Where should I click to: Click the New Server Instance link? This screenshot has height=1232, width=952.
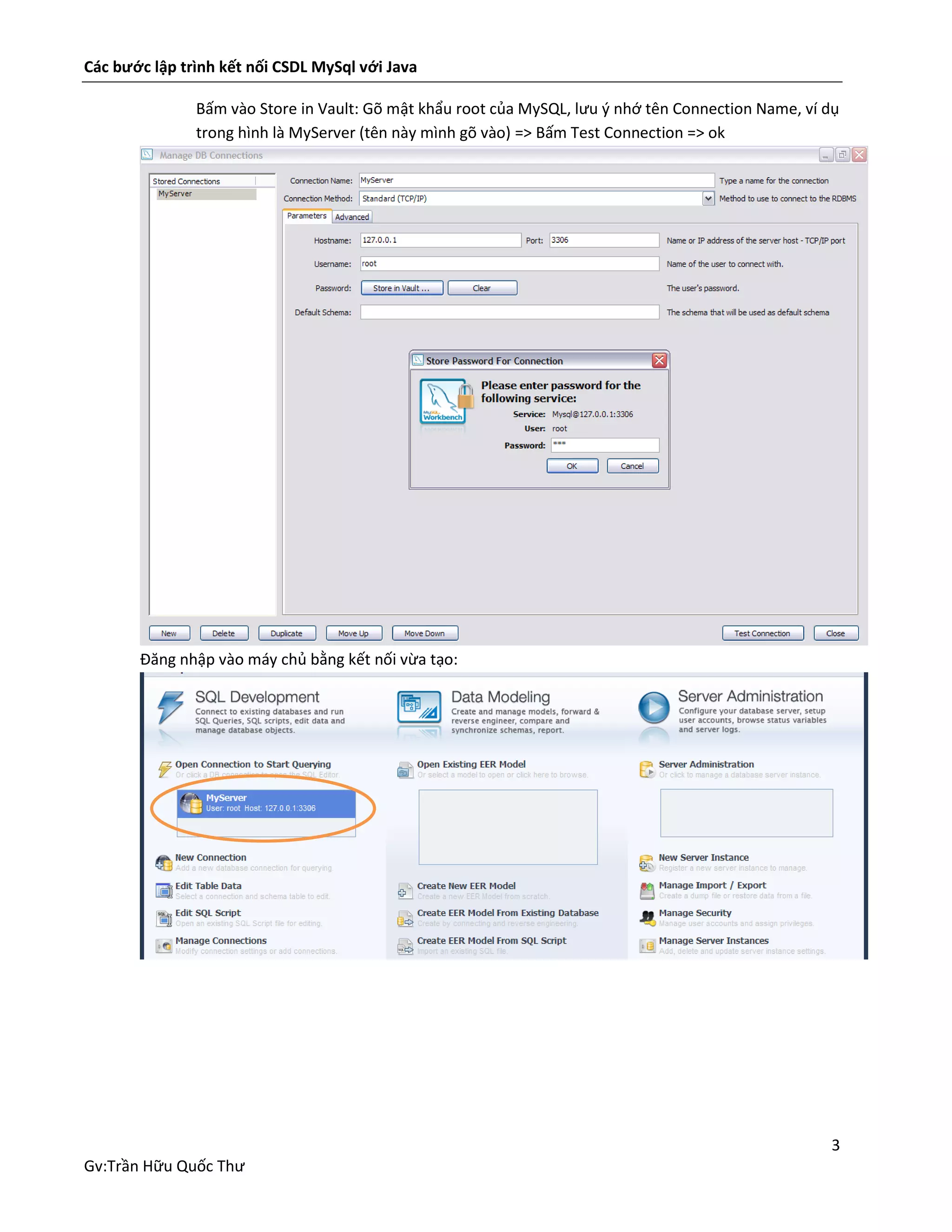point(704,857)
